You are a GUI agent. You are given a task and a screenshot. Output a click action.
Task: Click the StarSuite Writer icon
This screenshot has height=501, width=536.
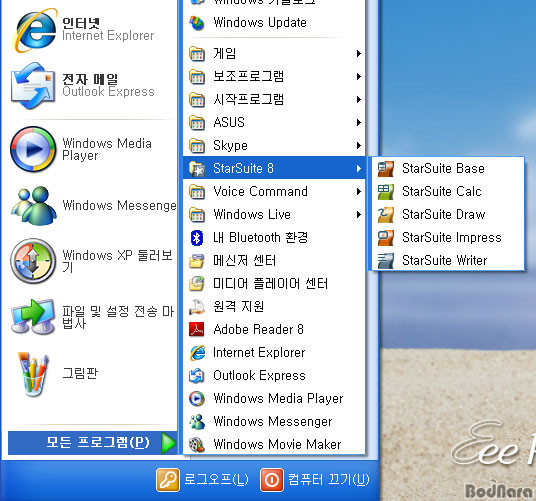click(x=386, y=261)
